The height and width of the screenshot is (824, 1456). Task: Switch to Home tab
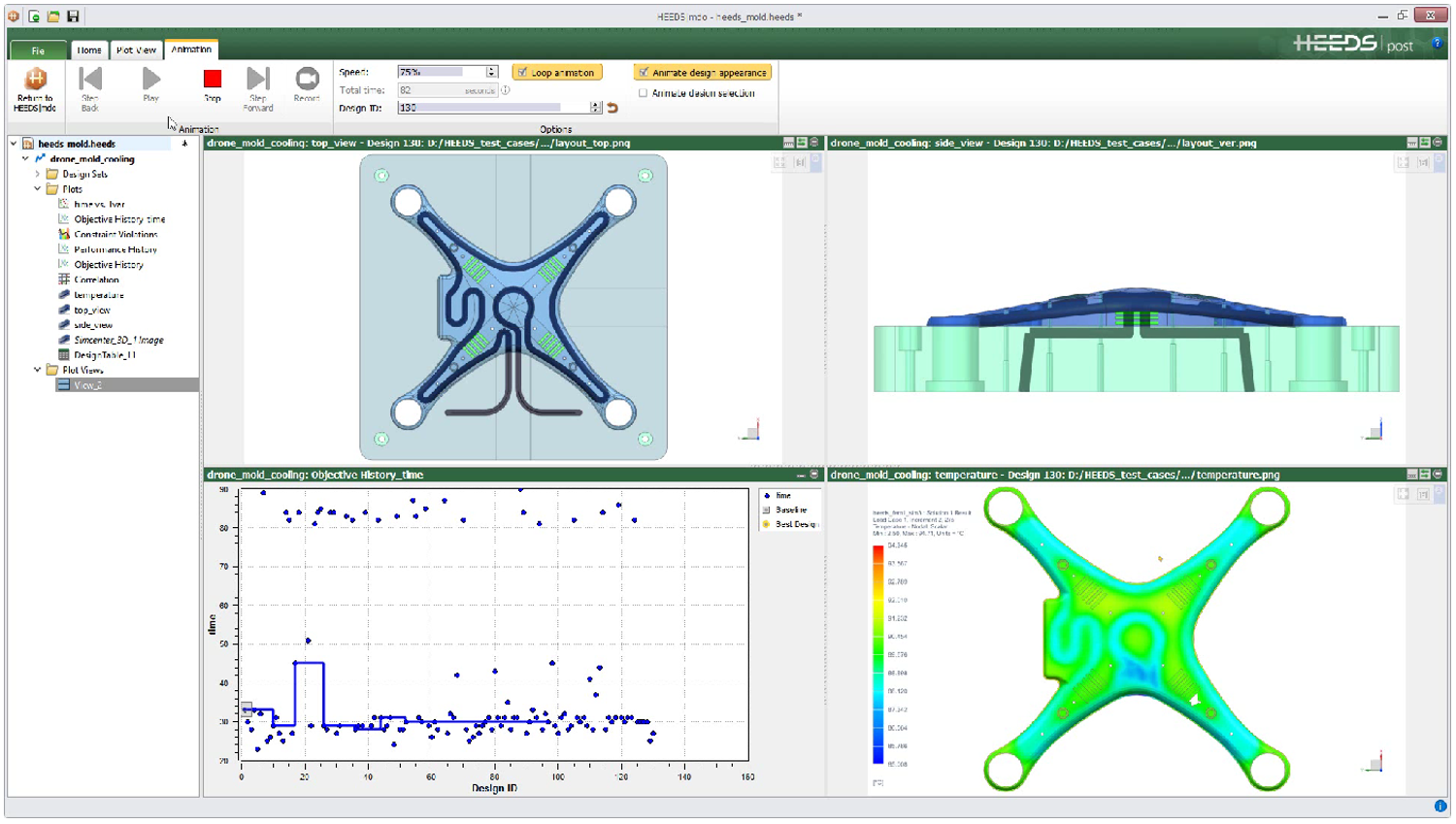(88, 49)
